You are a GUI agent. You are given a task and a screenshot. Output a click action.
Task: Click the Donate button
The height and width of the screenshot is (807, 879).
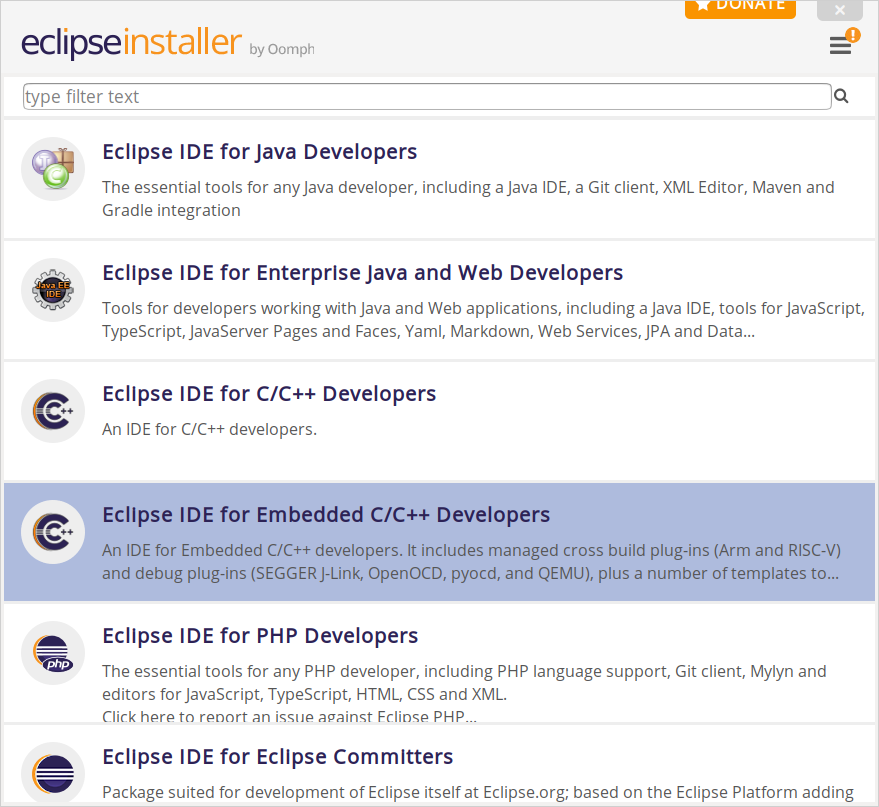click(740, 8)
